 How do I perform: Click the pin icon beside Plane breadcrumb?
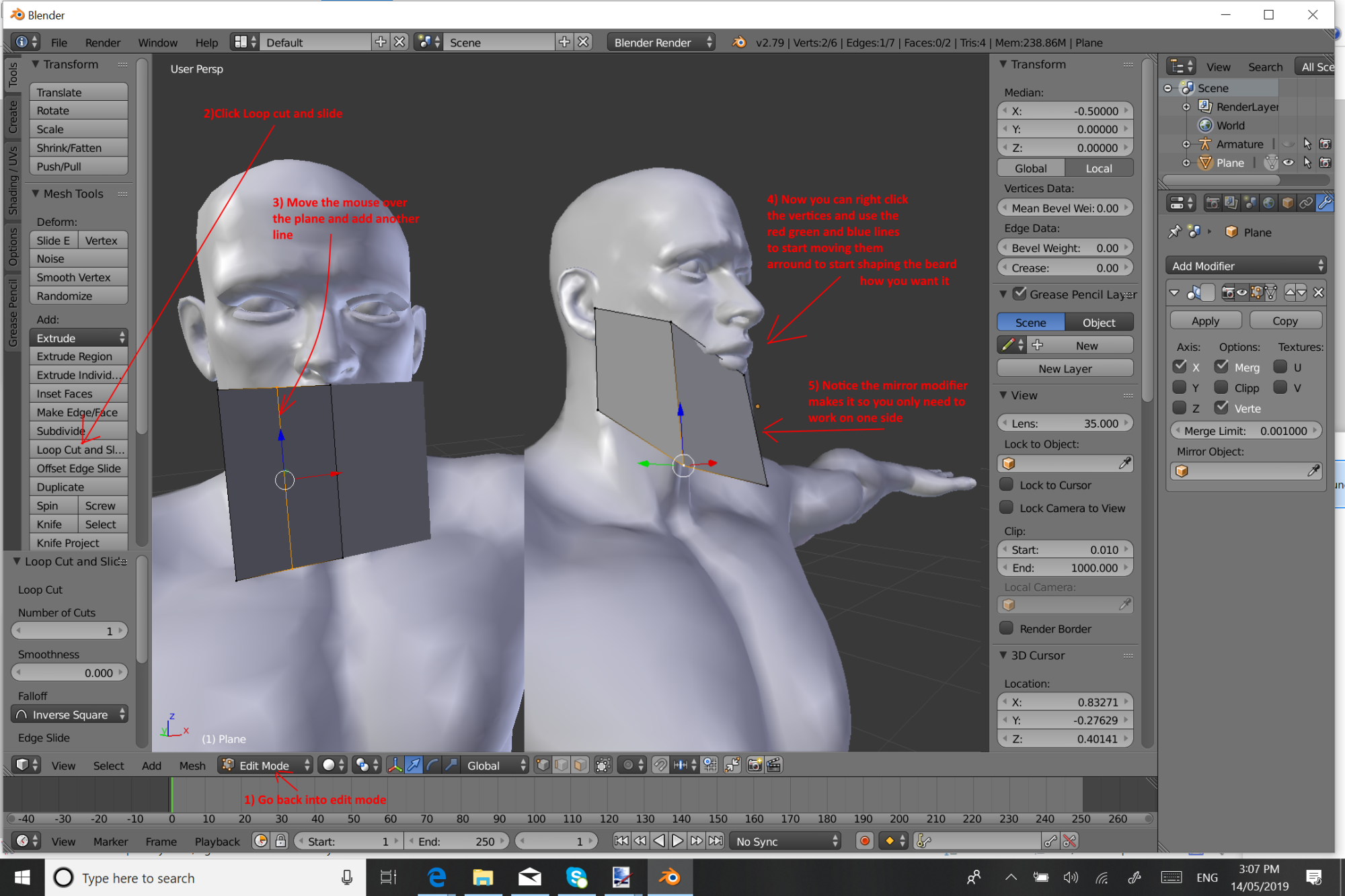[1175, 232]
